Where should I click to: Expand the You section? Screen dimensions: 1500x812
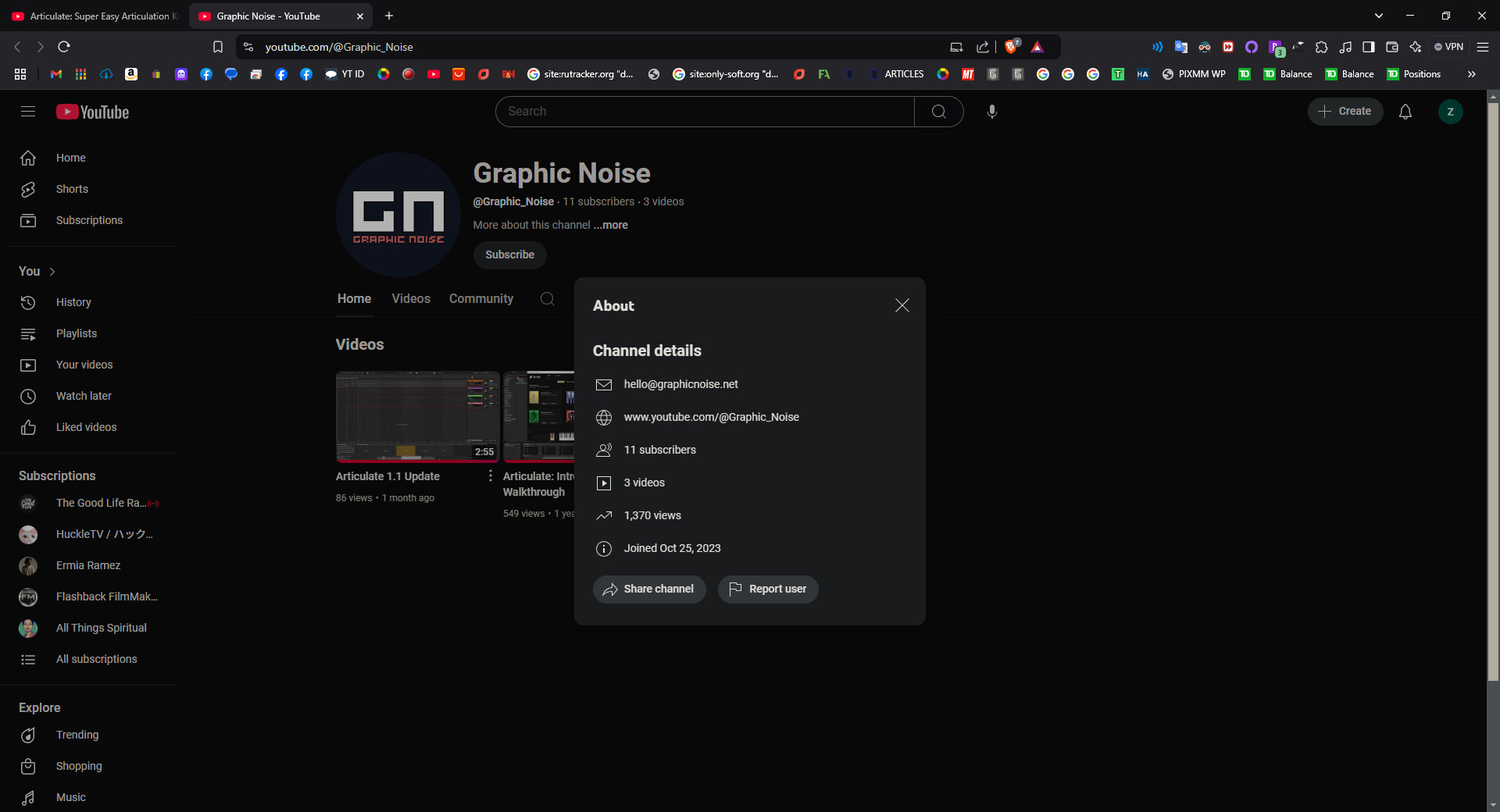click(37, 271)
